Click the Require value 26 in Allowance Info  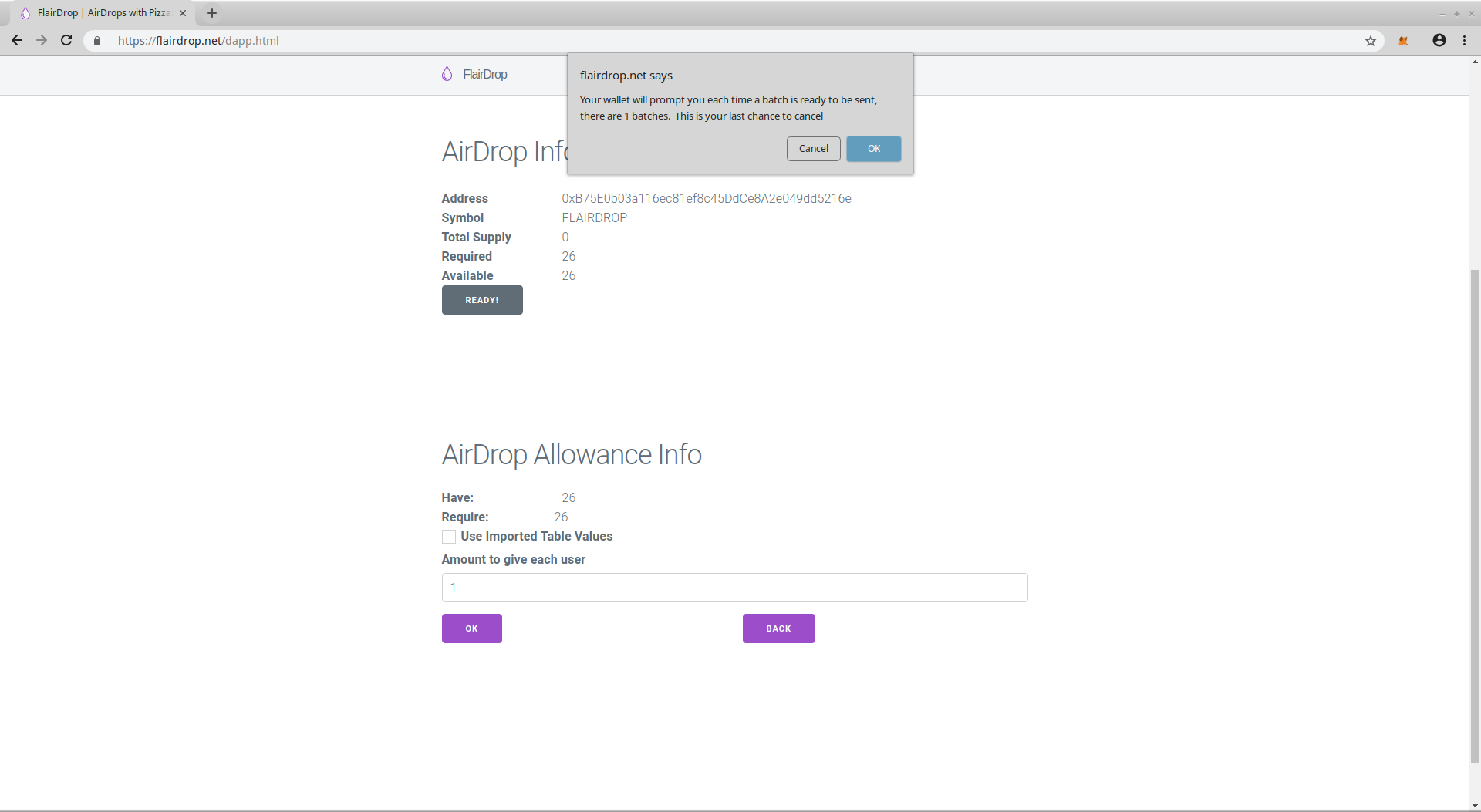(x=561, y=517)
